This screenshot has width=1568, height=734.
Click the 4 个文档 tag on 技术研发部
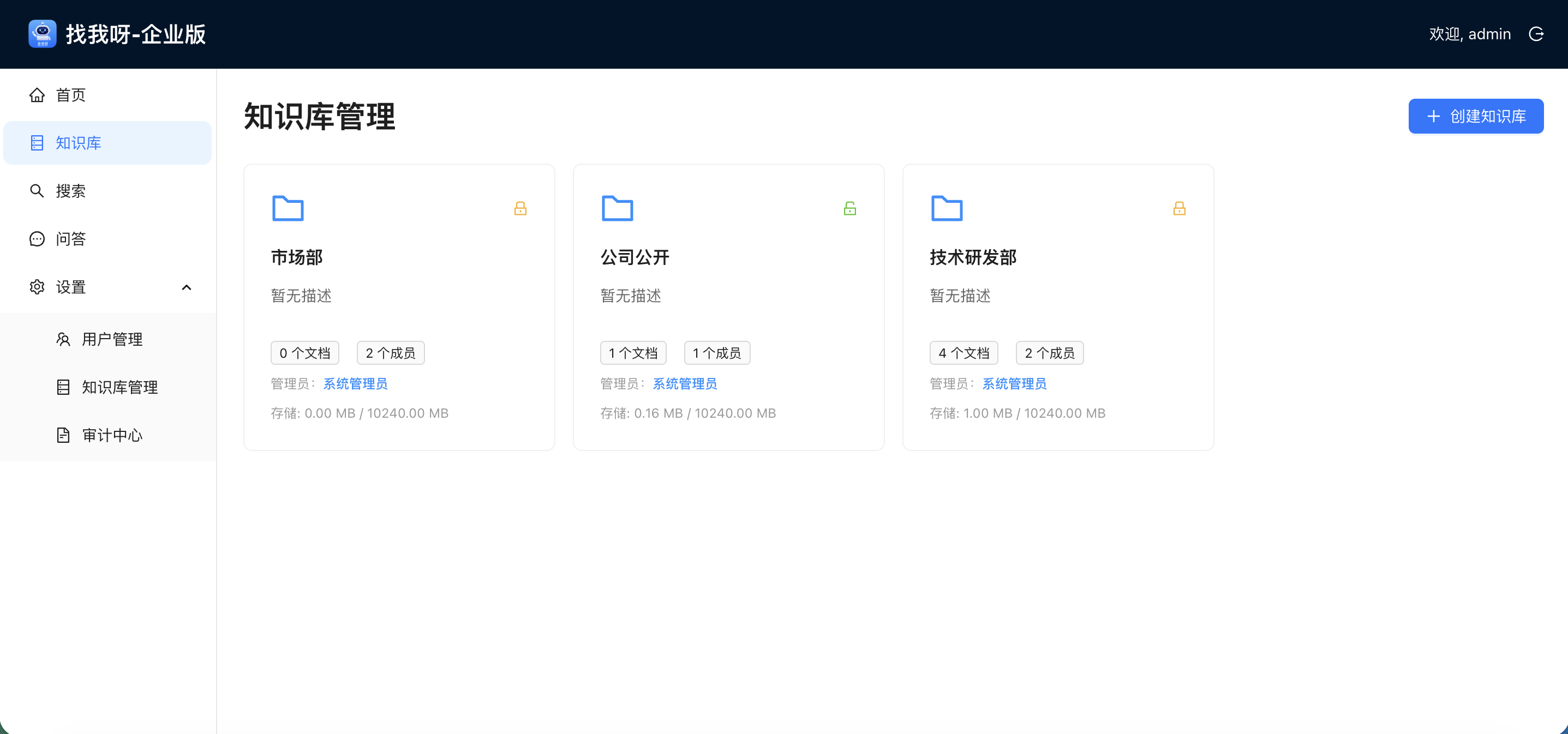(963, 352)
